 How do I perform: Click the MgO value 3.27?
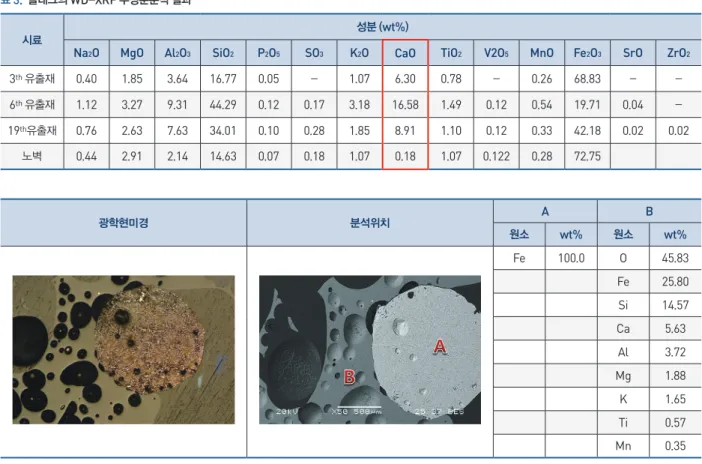(x=132, y=105)
